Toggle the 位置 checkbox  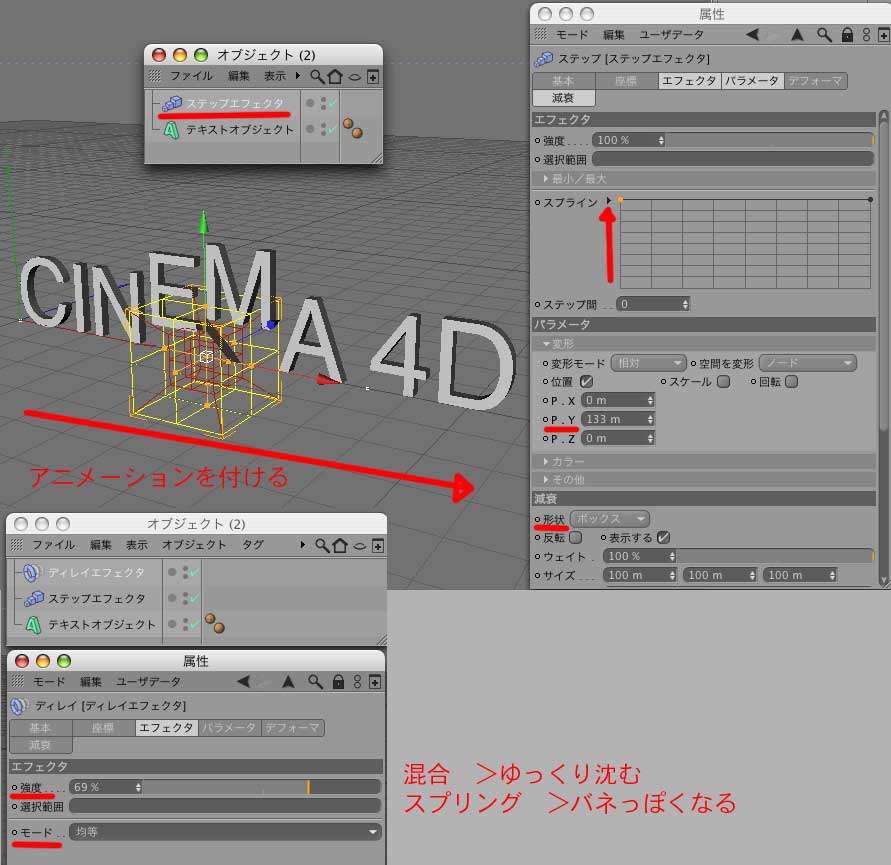click(586, 381)
